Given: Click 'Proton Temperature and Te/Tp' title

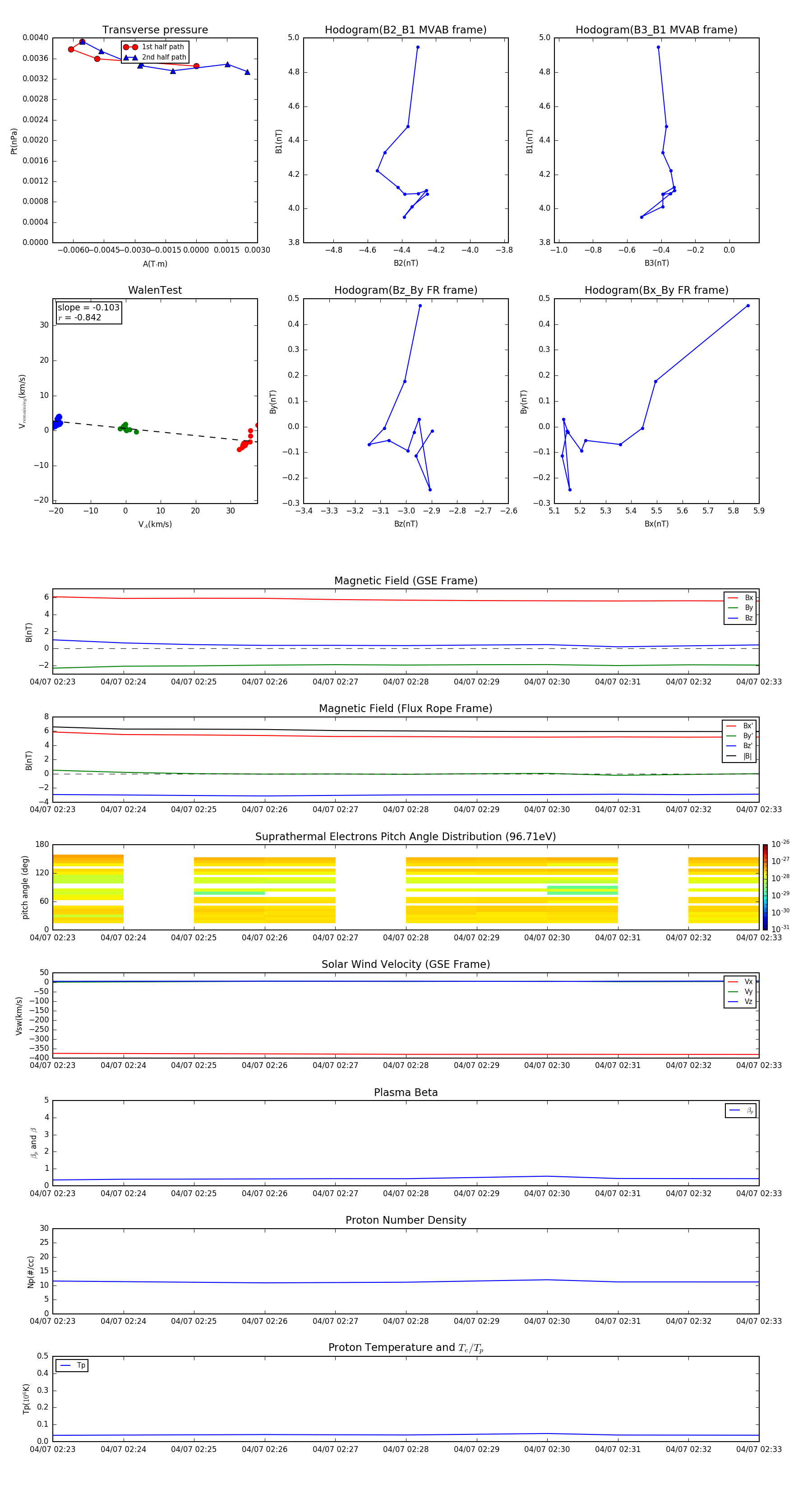Looking at the screenshot, I should (x=406, y=1348).
